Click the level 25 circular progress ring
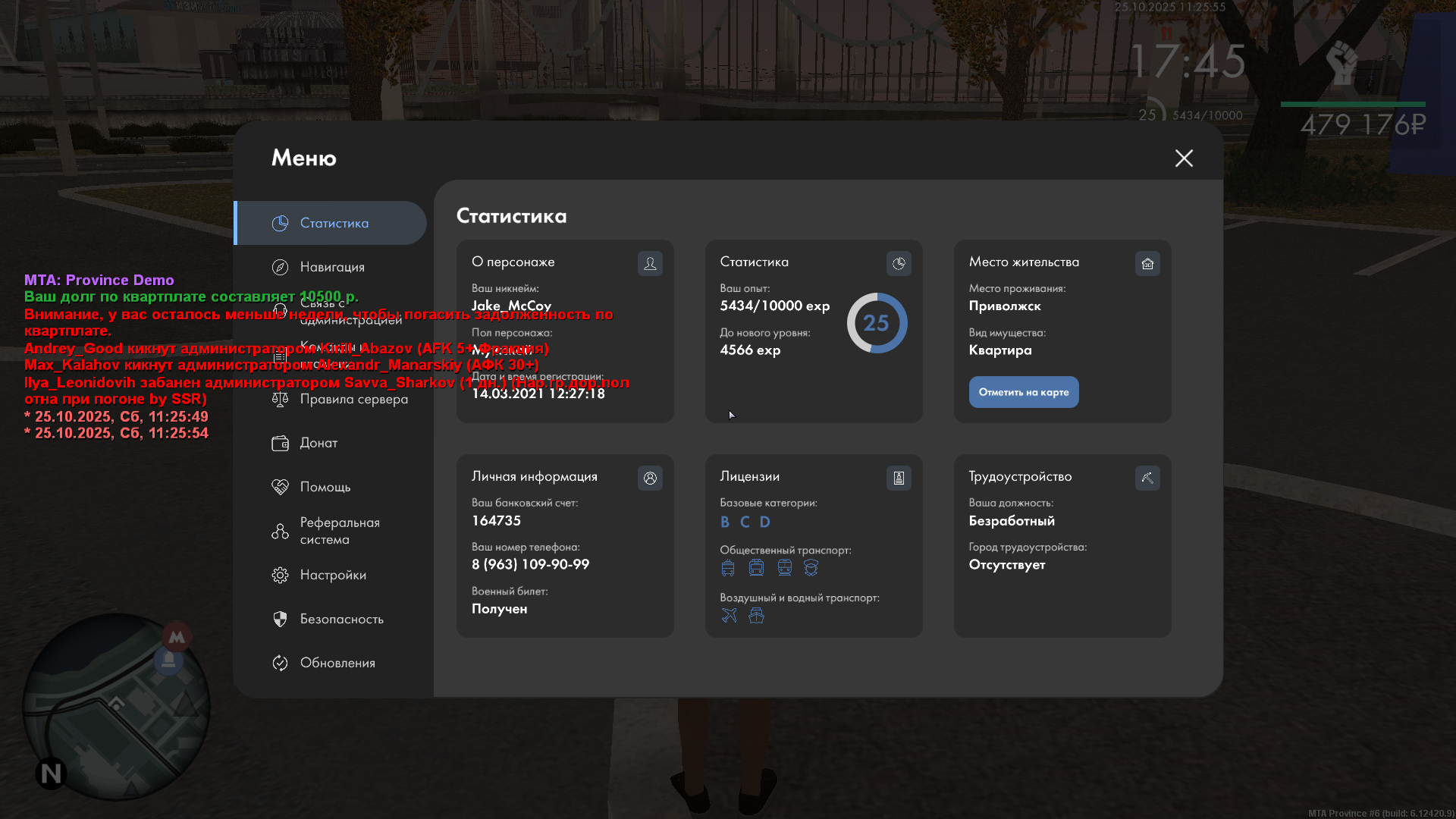This screenshot has width=1456, height=819. 877,323
